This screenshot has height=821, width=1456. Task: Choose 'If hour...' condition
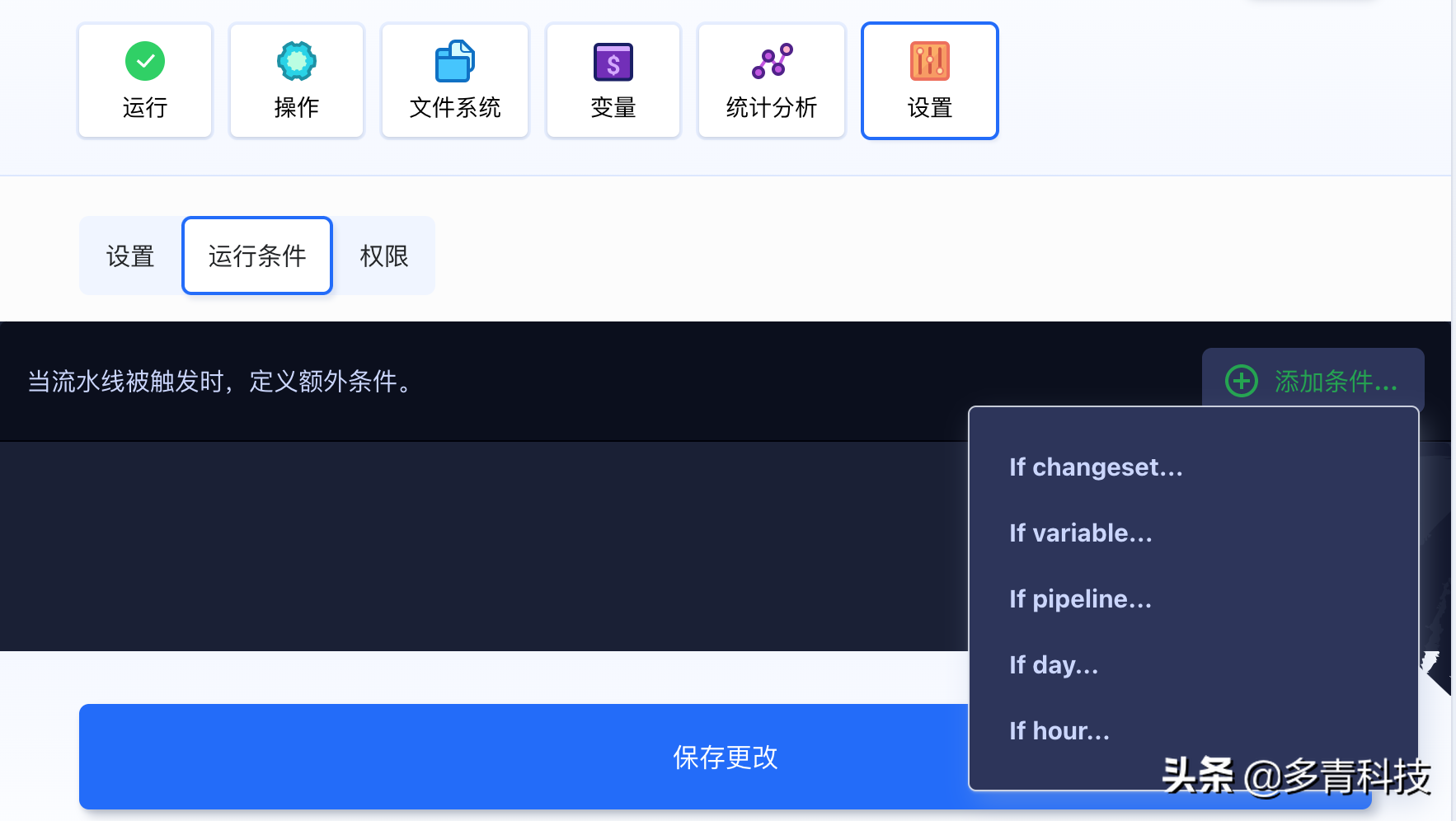pyautogui.click(x=1059, y=730)
